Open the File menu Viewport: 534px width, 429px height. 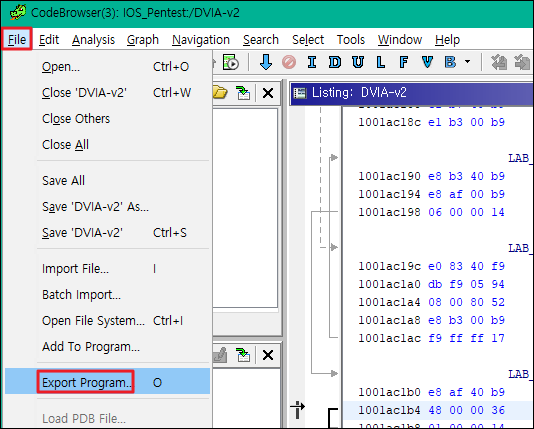(17, 39)
